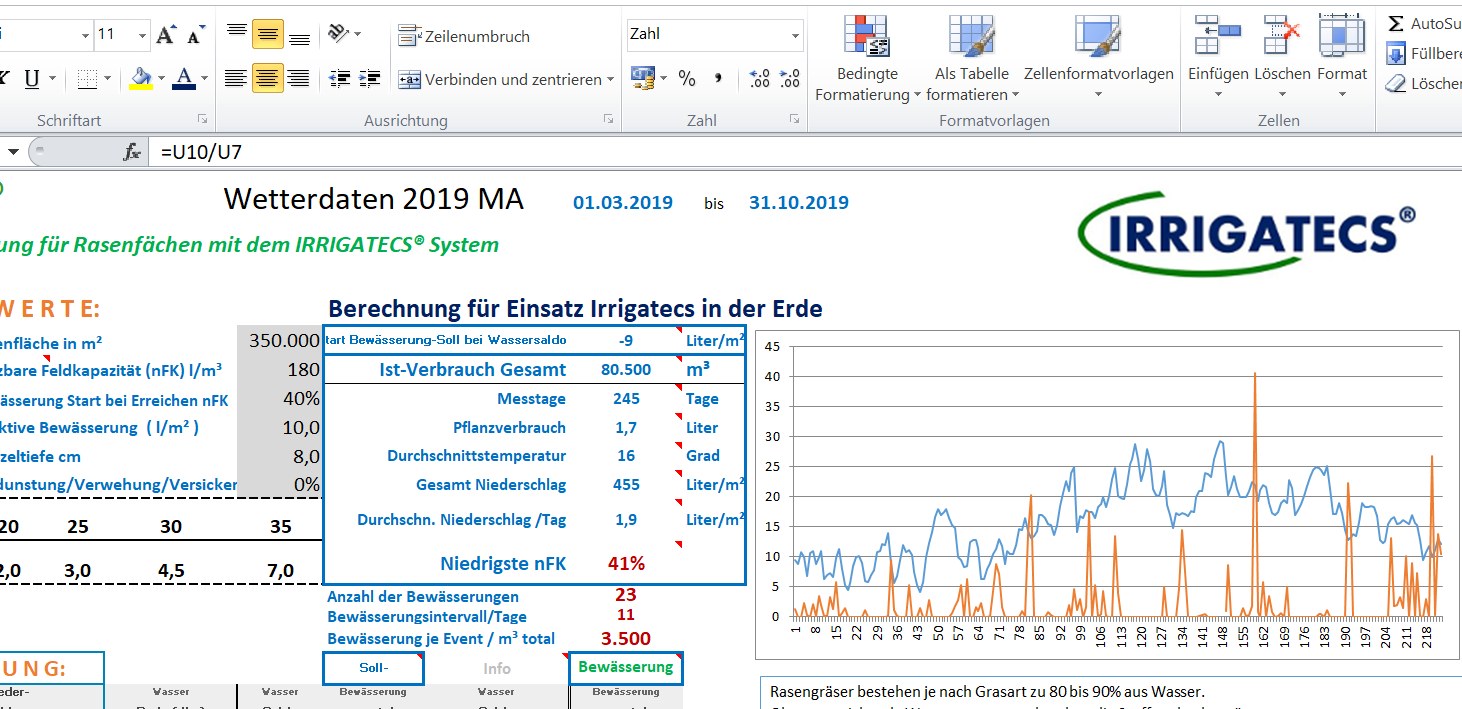The width and height of the screenshot is (1462, 709).
Task: Add a decimal place
Action: pyautogui.click(x=760, y=78)
